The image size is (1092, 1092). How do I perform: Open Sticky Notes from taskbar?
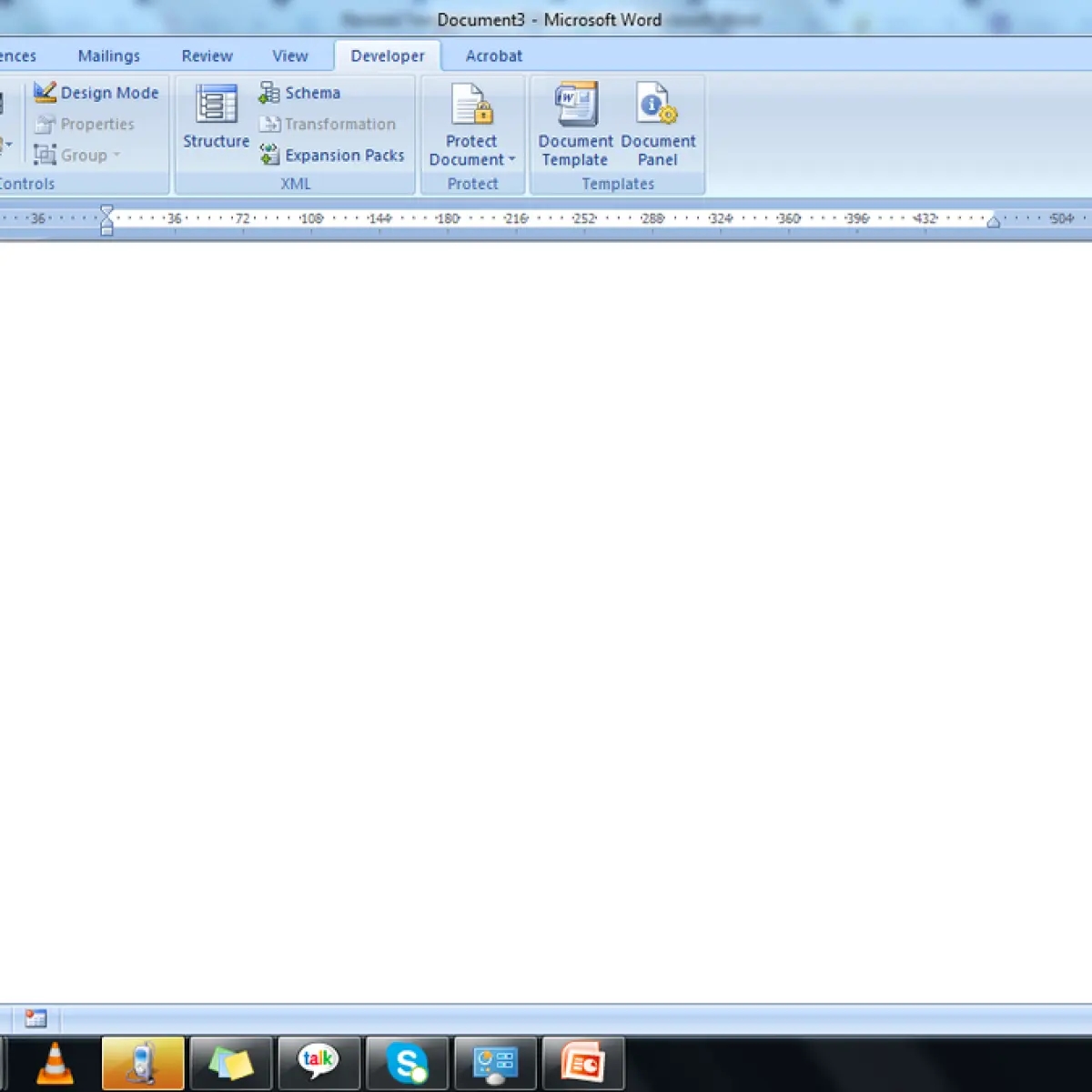231,1063
